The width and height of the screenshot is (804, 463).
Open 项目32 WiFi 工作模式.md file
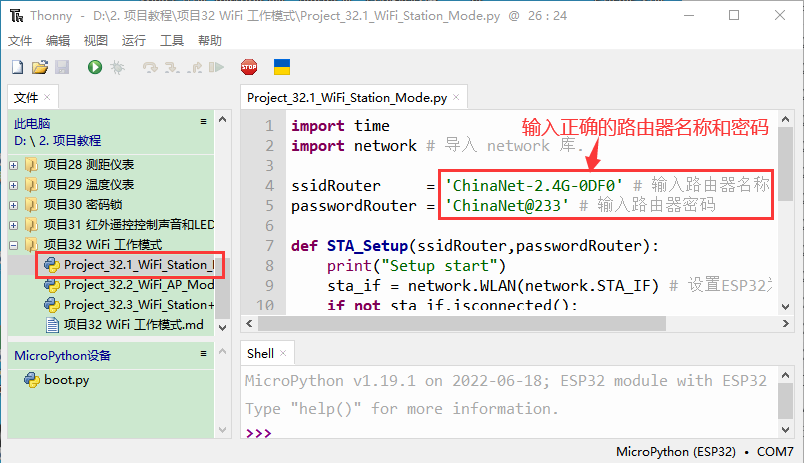coord(133,324)
